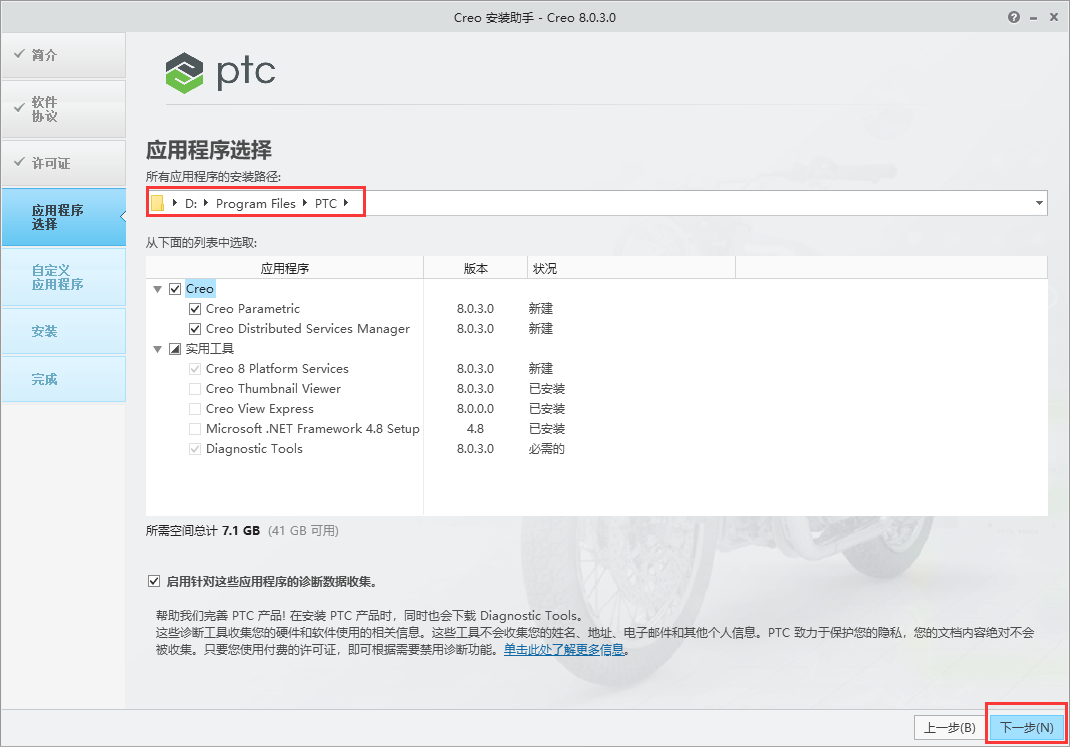Click the yellow folder icon in install path
1070x747 pixels.
point(158,203)
